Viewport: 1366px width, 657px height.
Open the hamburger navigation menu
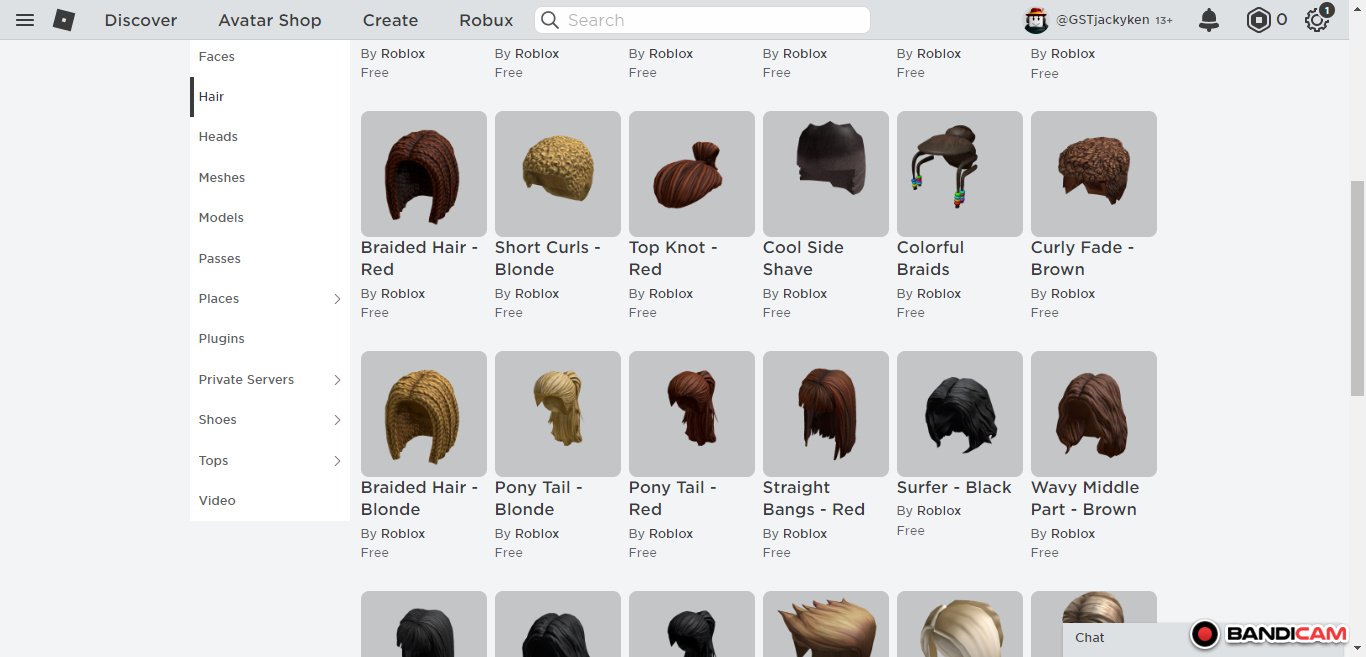(x=25, y=20)
